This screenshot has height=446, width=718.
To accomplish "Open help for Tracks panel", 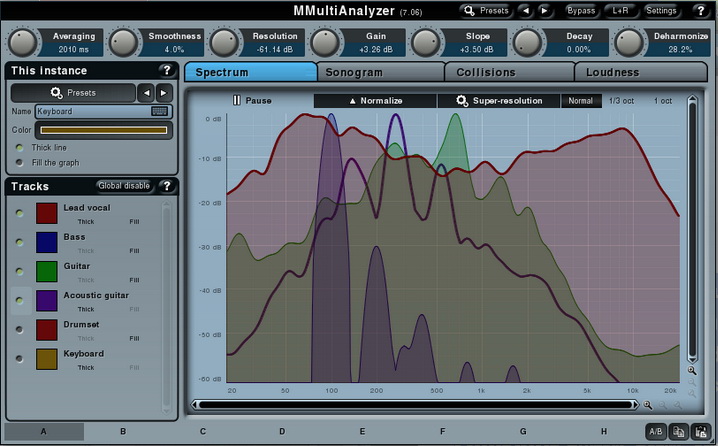I will point(167,186).
